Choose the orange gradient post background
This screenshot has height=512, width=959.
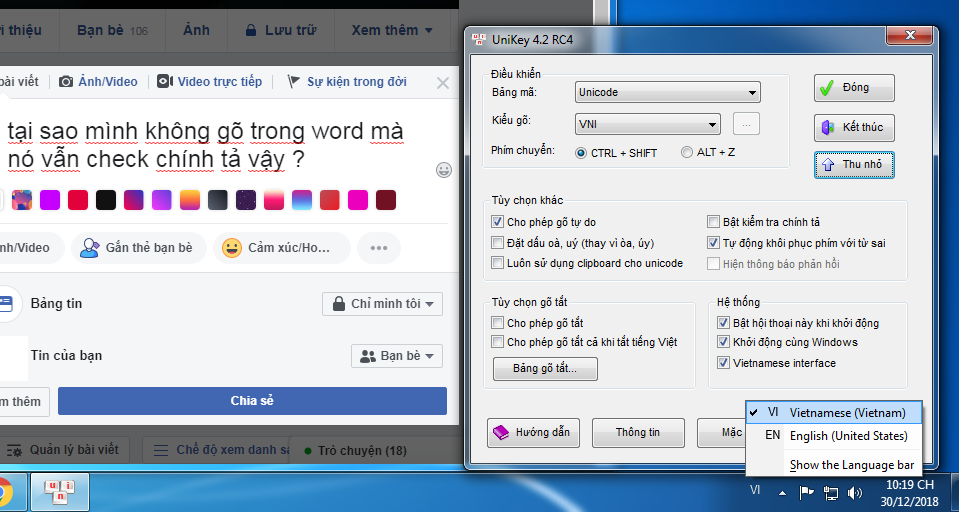pos(190,200)
